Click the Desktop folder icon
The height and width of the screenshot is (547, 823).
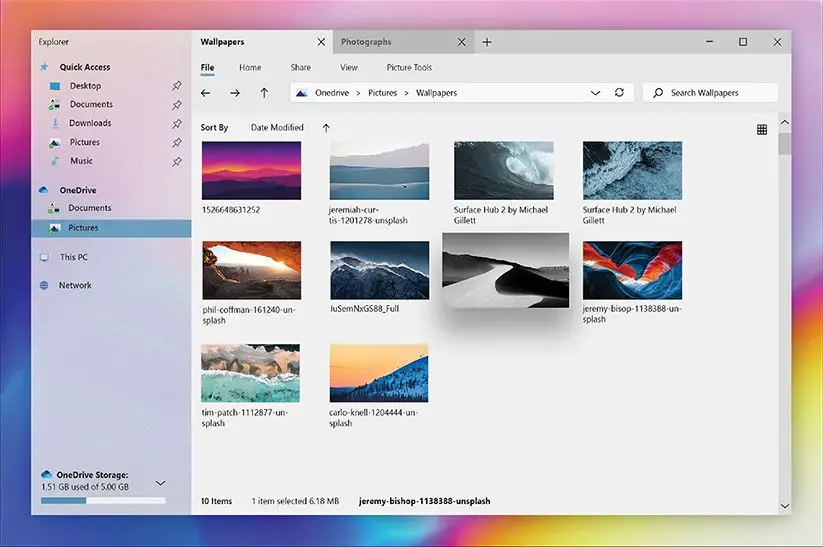55,86
